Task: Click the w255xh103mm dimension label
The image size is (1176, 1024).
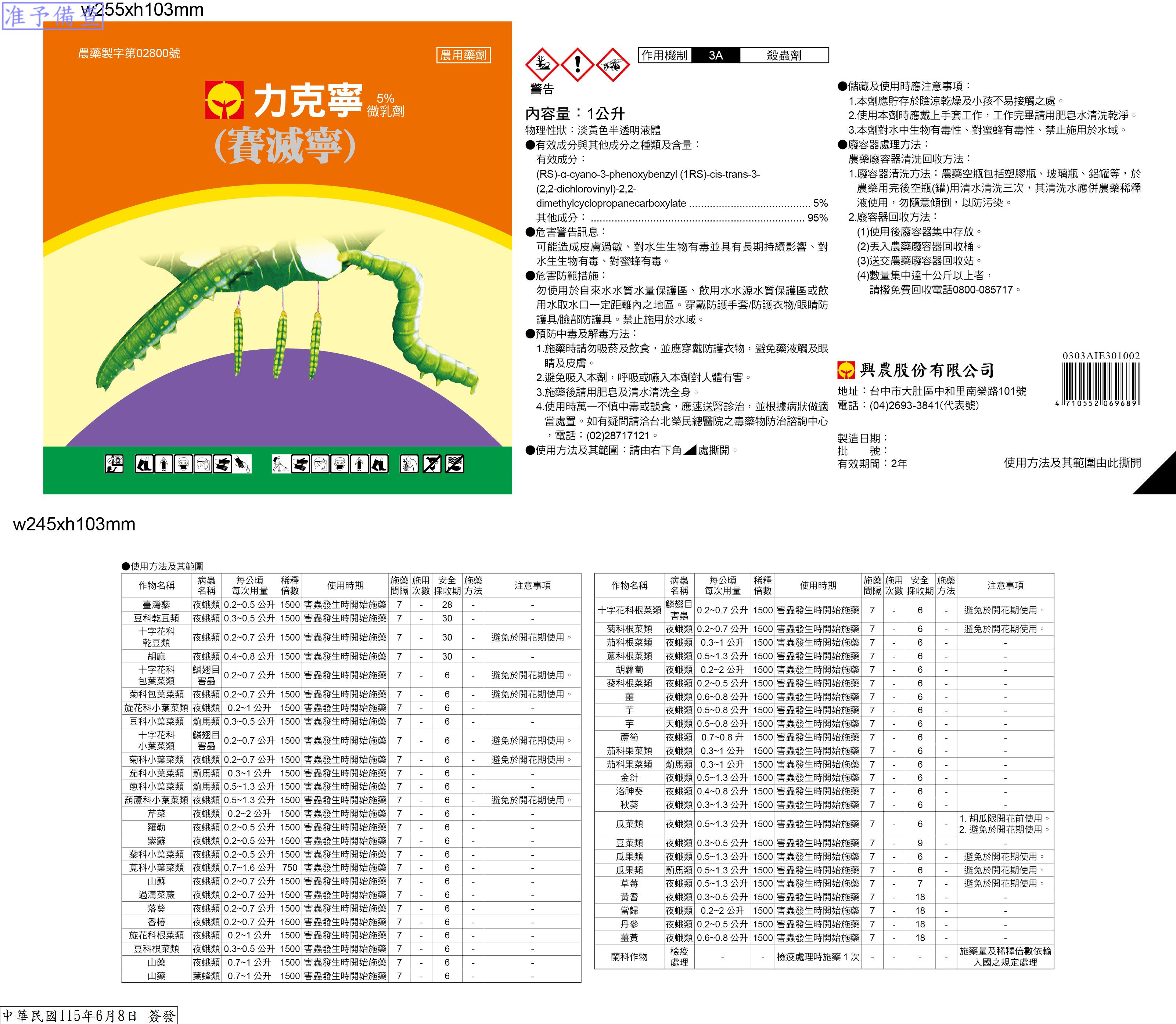Action: [x=142, y=10]
